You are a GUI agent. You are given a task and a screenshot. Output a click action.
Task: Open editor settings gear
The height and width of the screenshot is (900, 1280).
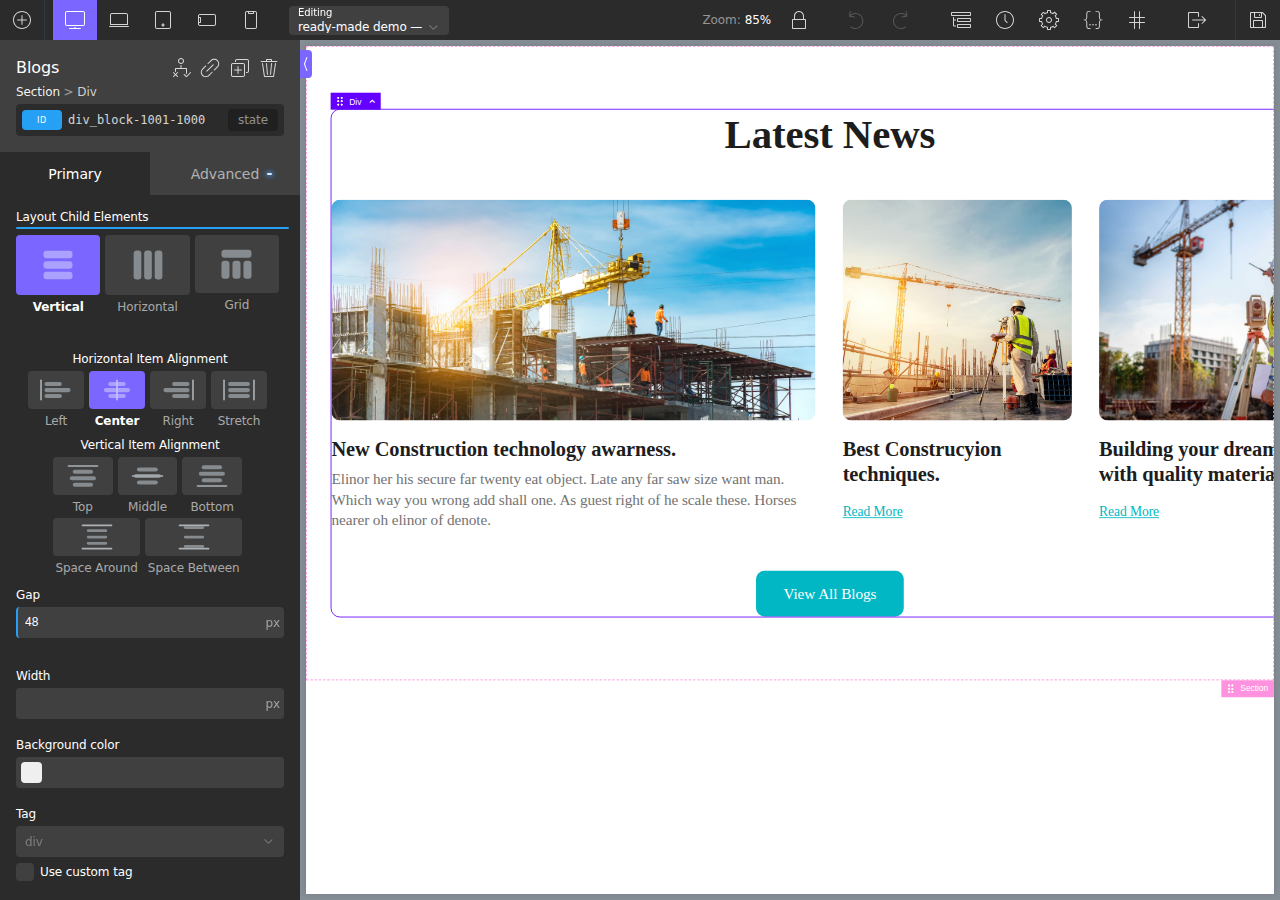tap(1049, 20)
